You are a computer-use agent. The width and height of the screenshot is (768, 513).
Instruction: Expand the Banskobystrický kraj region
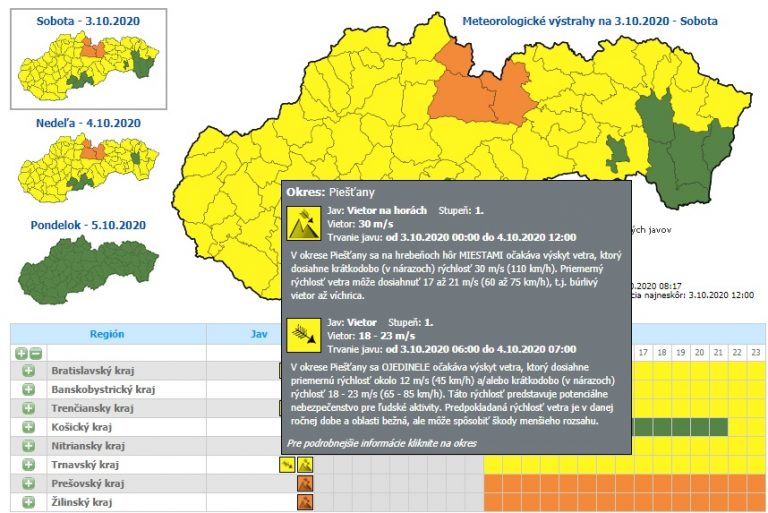28,390
